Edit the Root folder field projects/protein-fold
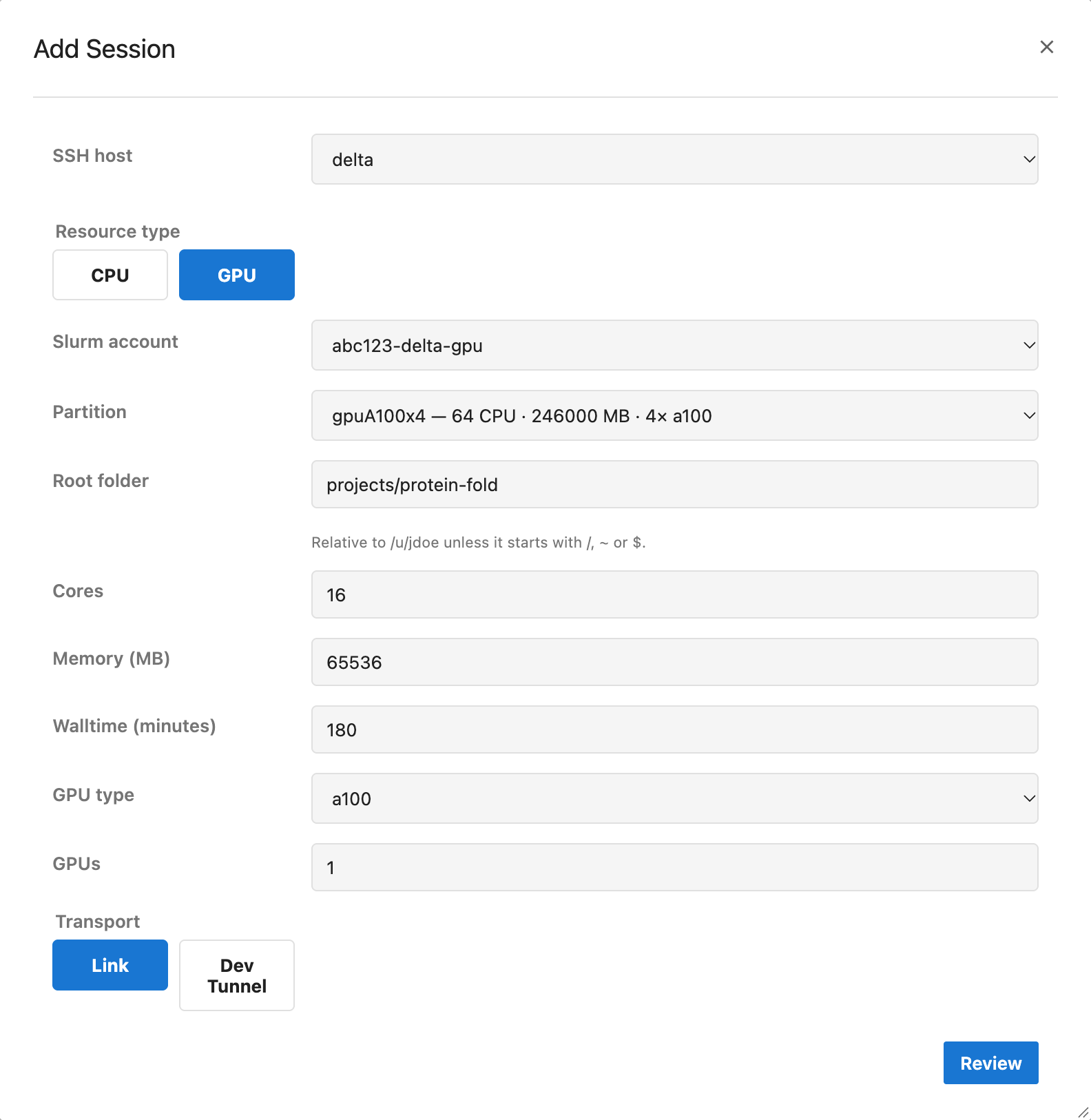This screenshot has width=1091, height=1120. (674, 484)
